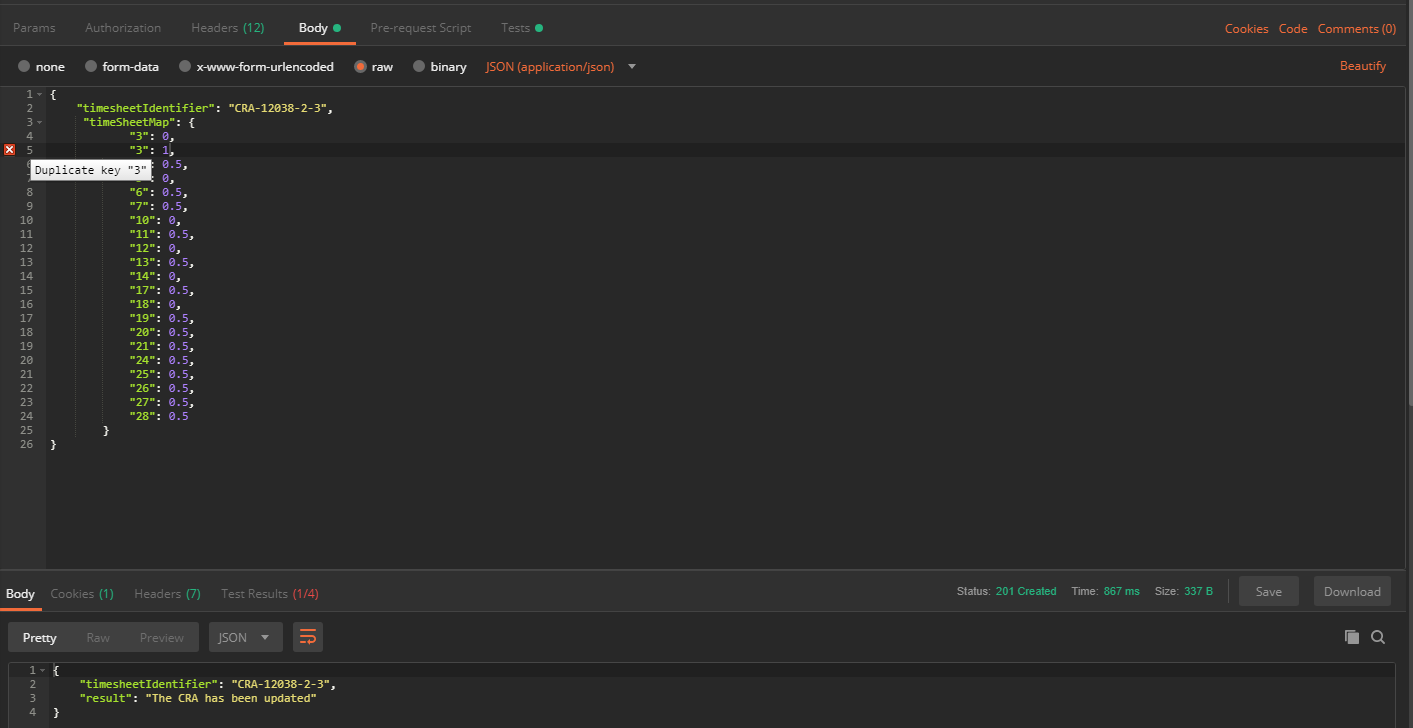Viewport: 1413px width, 728px height.
Task: Select the form-data body type
Action: click(122, 66)
